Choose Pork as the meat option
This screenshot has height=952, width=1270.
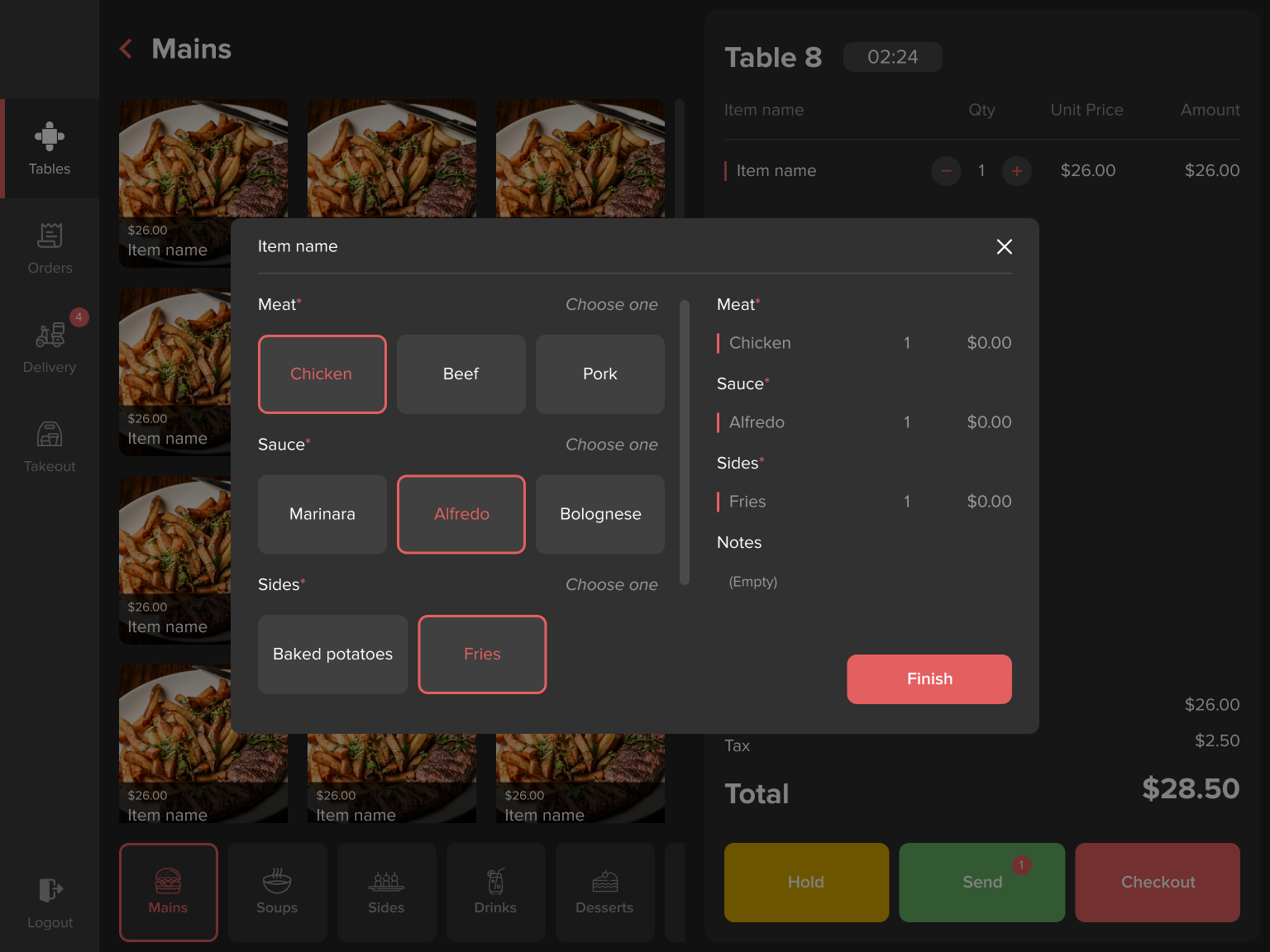click(599, 374)
